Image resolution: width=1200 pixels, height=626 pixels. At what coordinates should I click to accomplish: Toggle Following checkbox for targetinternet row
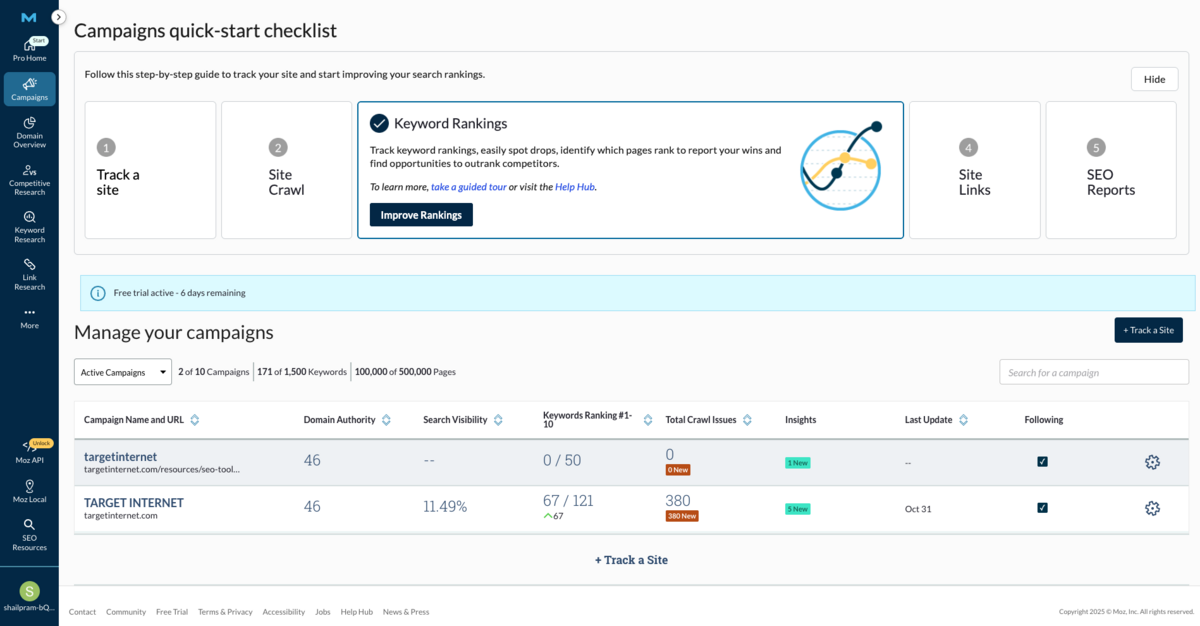[1043, 462]
